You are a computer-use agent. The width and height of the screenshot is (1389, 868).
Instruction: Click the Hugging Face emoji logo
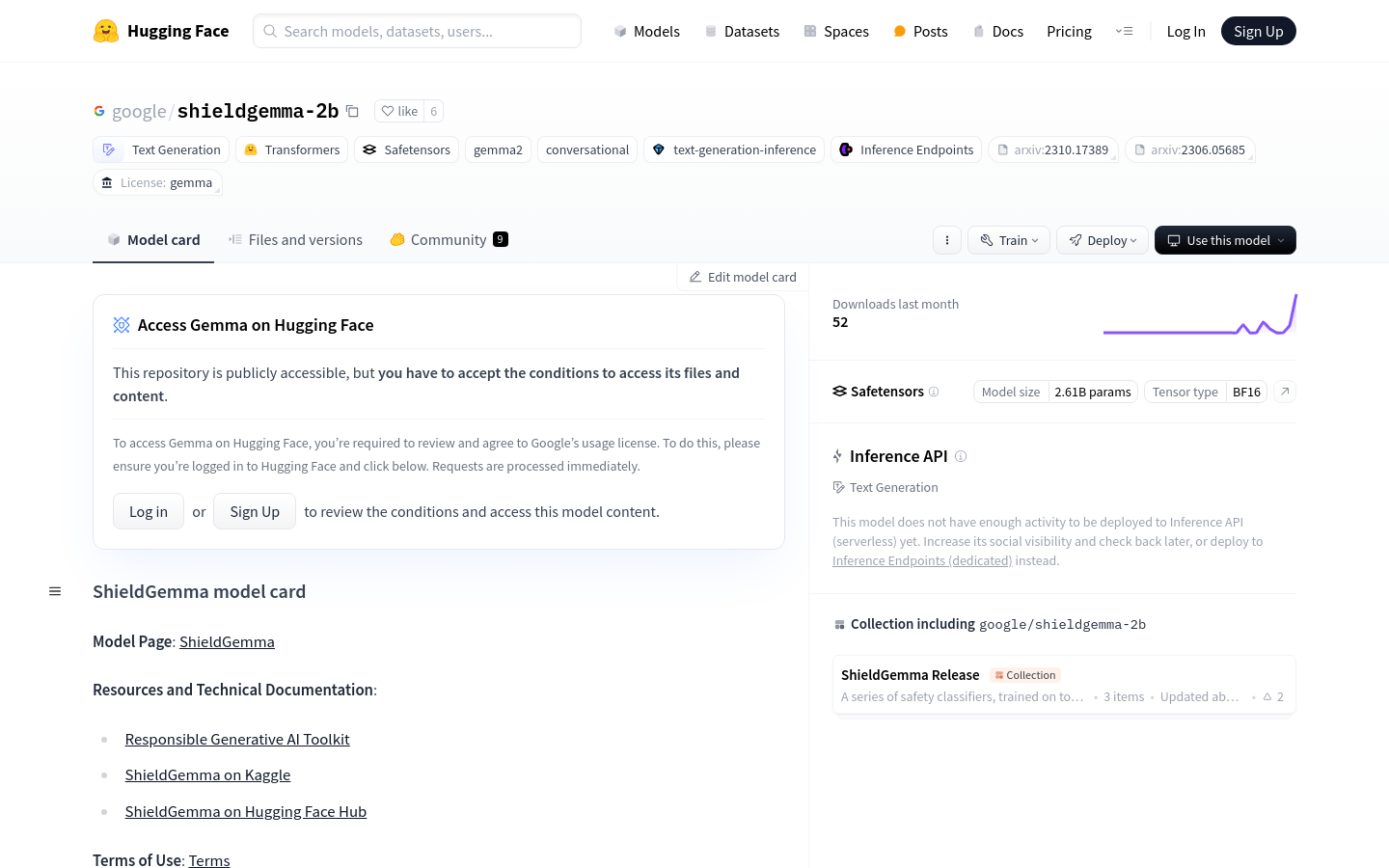click(x=106, y=31)
